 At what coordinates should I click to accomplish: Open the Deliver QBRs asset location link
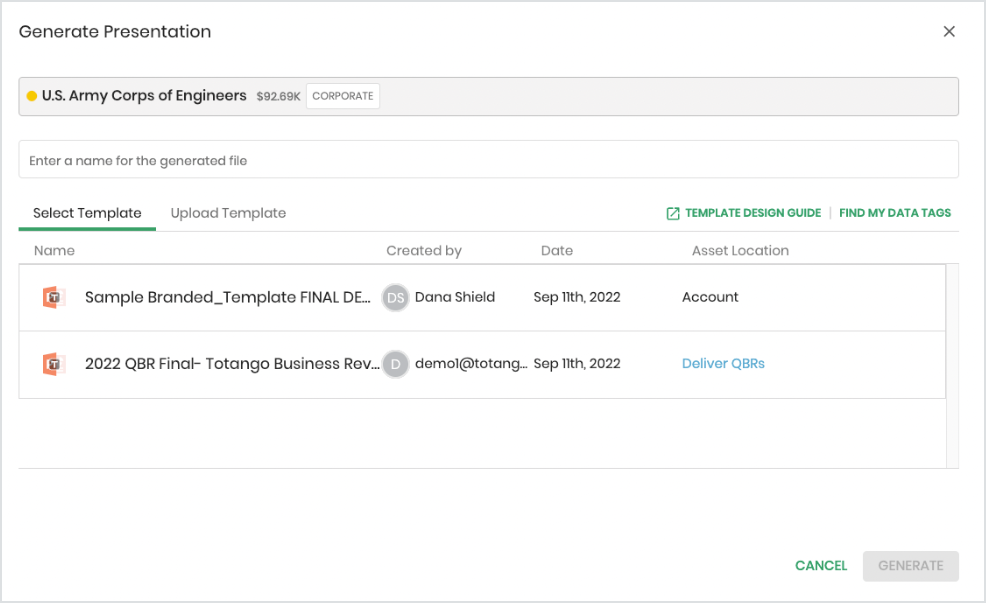pyautogui.click(x=723, y=363)
